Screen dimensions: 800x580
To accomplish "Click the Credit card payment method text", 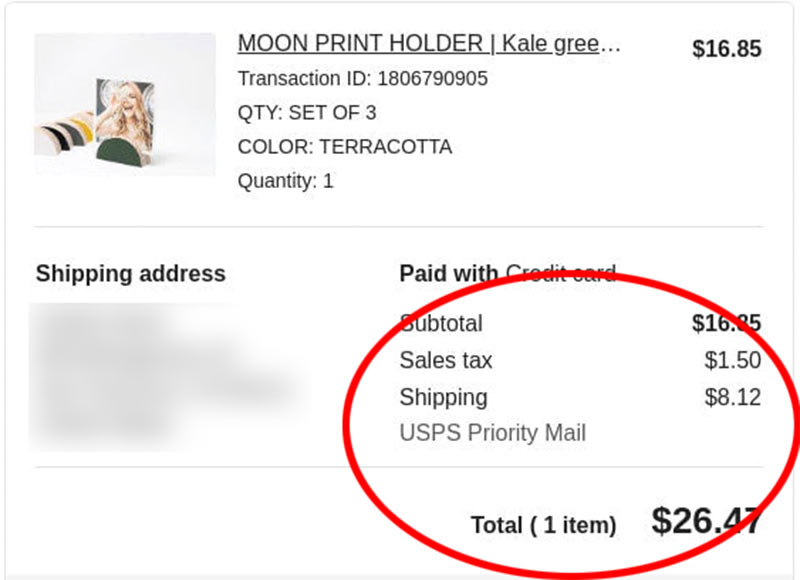I will coord(560,274).
